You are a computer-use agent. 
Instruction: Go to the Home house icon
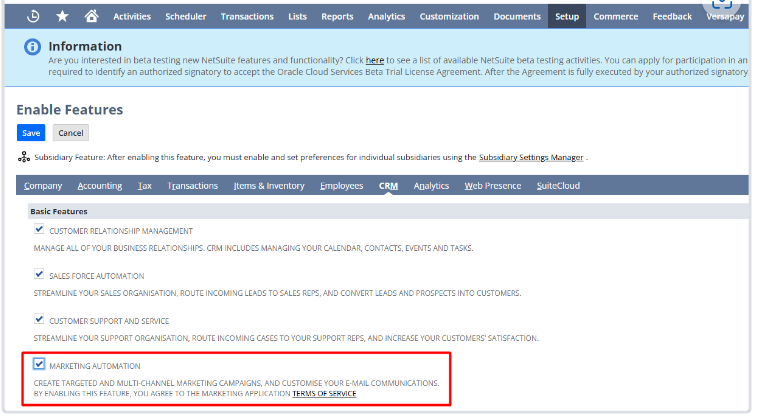tap(92, 16)
